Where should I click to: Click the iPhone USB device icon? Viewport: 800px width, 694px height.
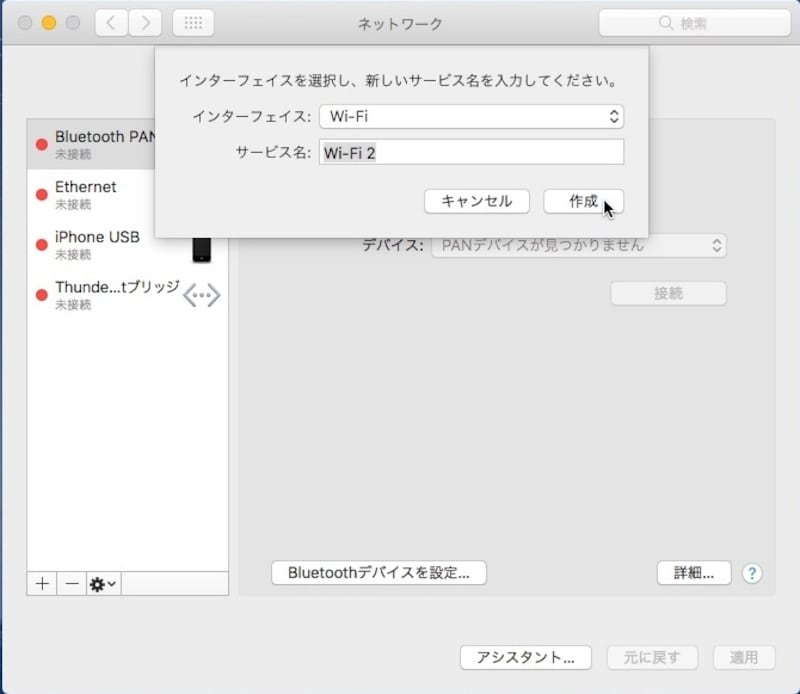click(202, 248)
